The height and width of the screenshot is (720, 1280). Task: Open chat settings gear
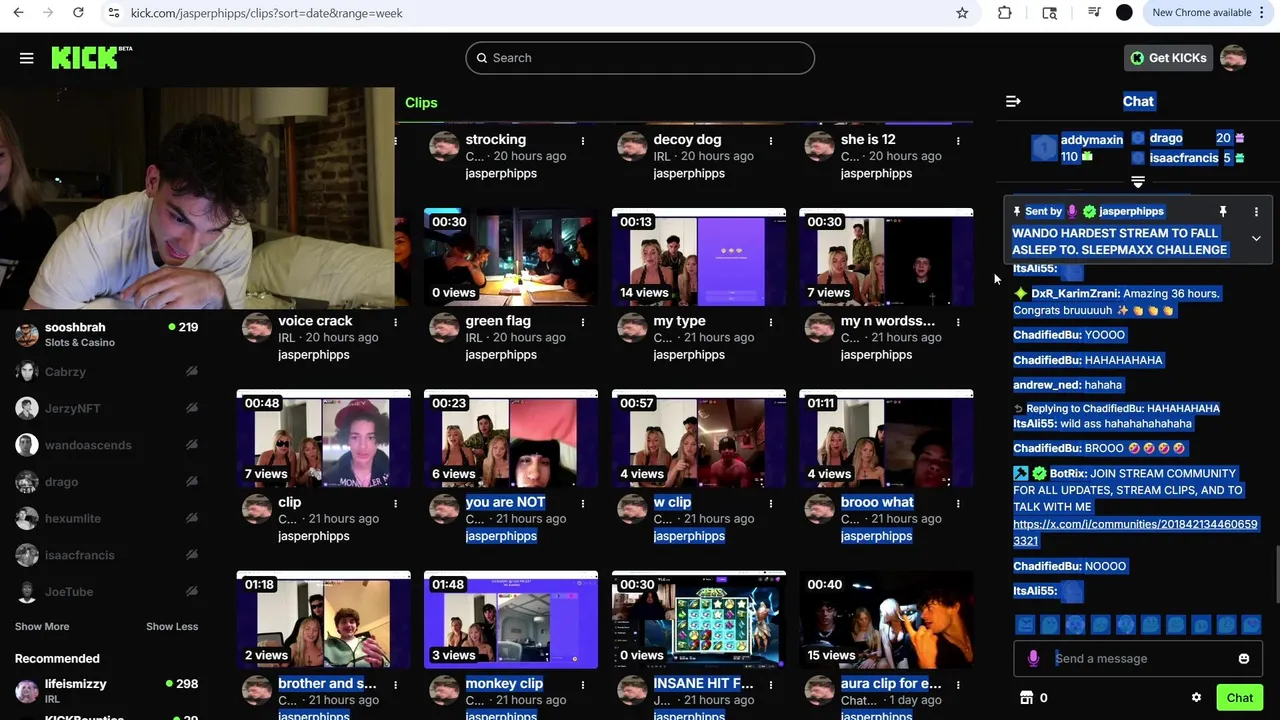point(1196,698)
